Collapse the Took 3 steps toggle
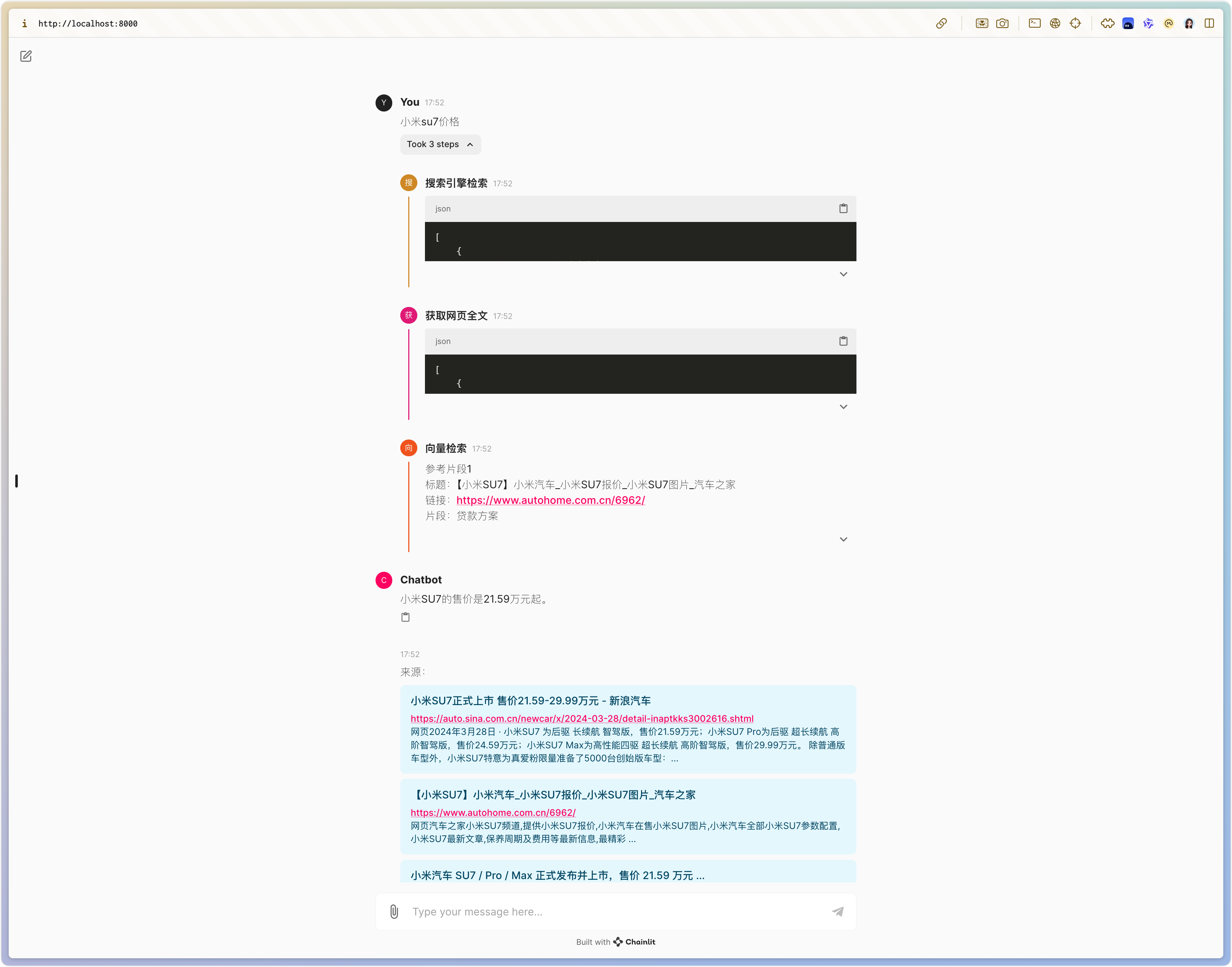Screen dimensions: 1232x967 pyautogui.click(x=440, y=144)
